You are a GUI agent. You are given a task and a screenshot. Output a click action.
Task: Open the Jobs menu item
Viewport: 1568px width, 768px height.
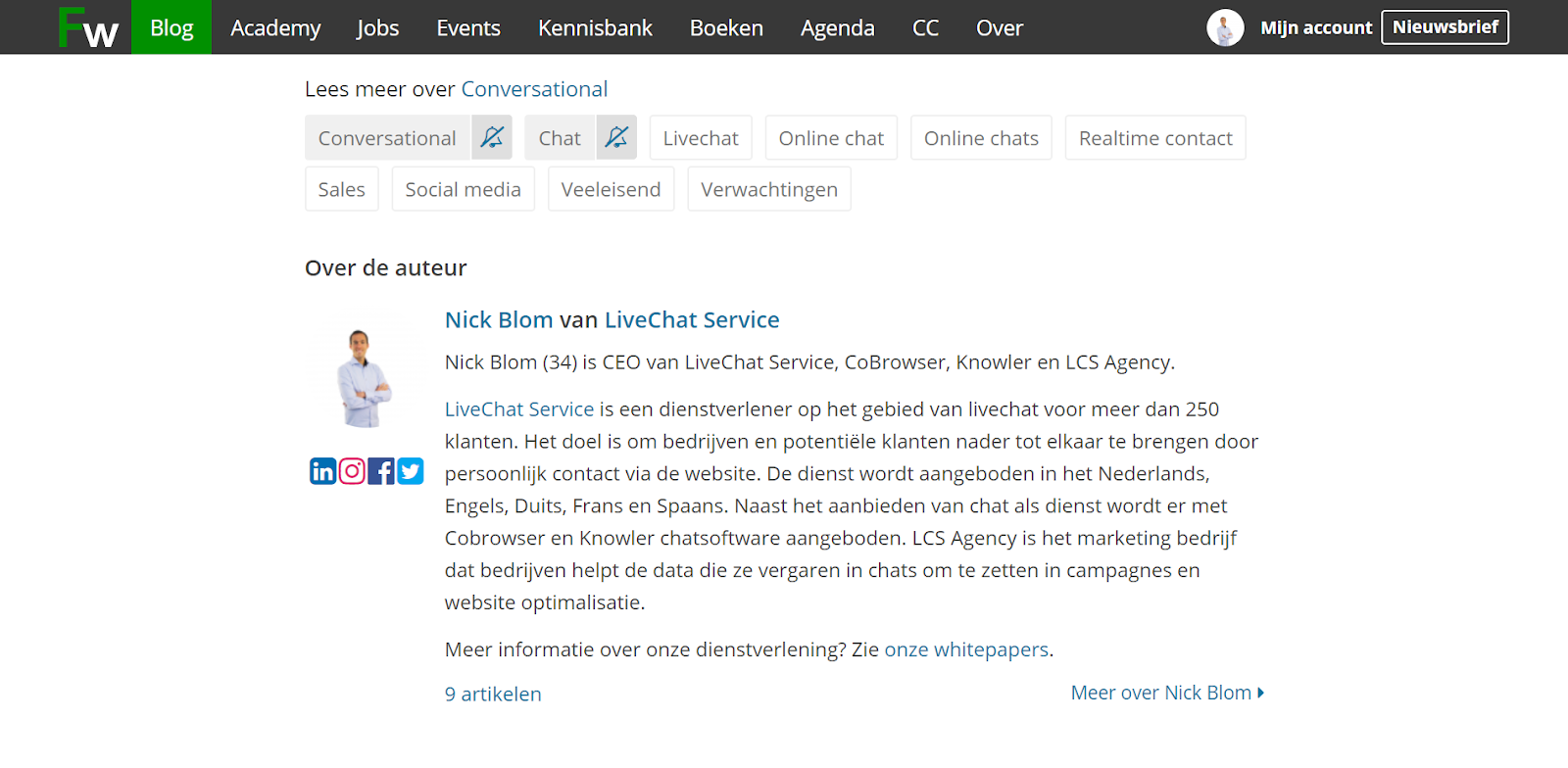pyautogui.click(x=378, y=27)
